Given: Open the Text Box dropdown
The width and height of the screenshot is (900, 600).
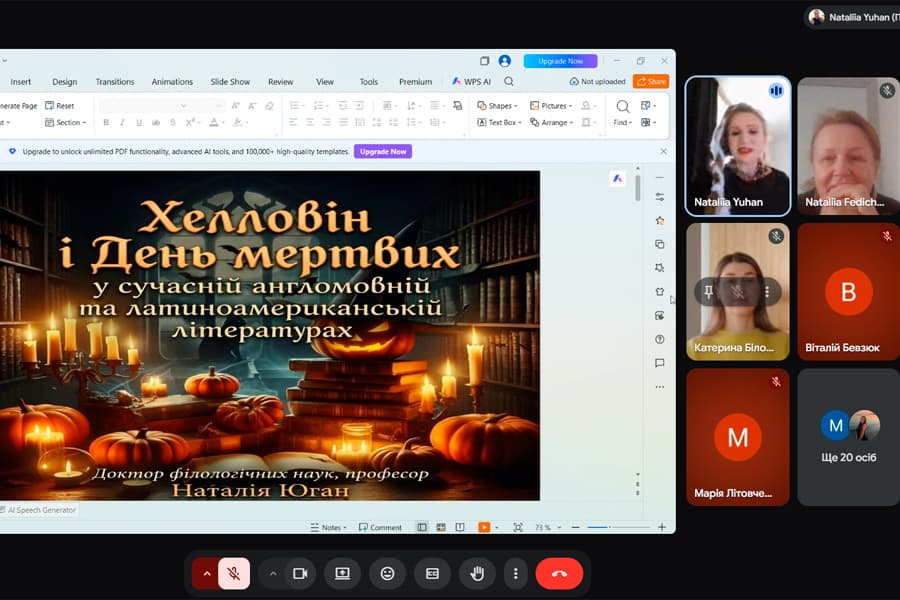Looking at the screenshot, I should (x=499, y=122).
